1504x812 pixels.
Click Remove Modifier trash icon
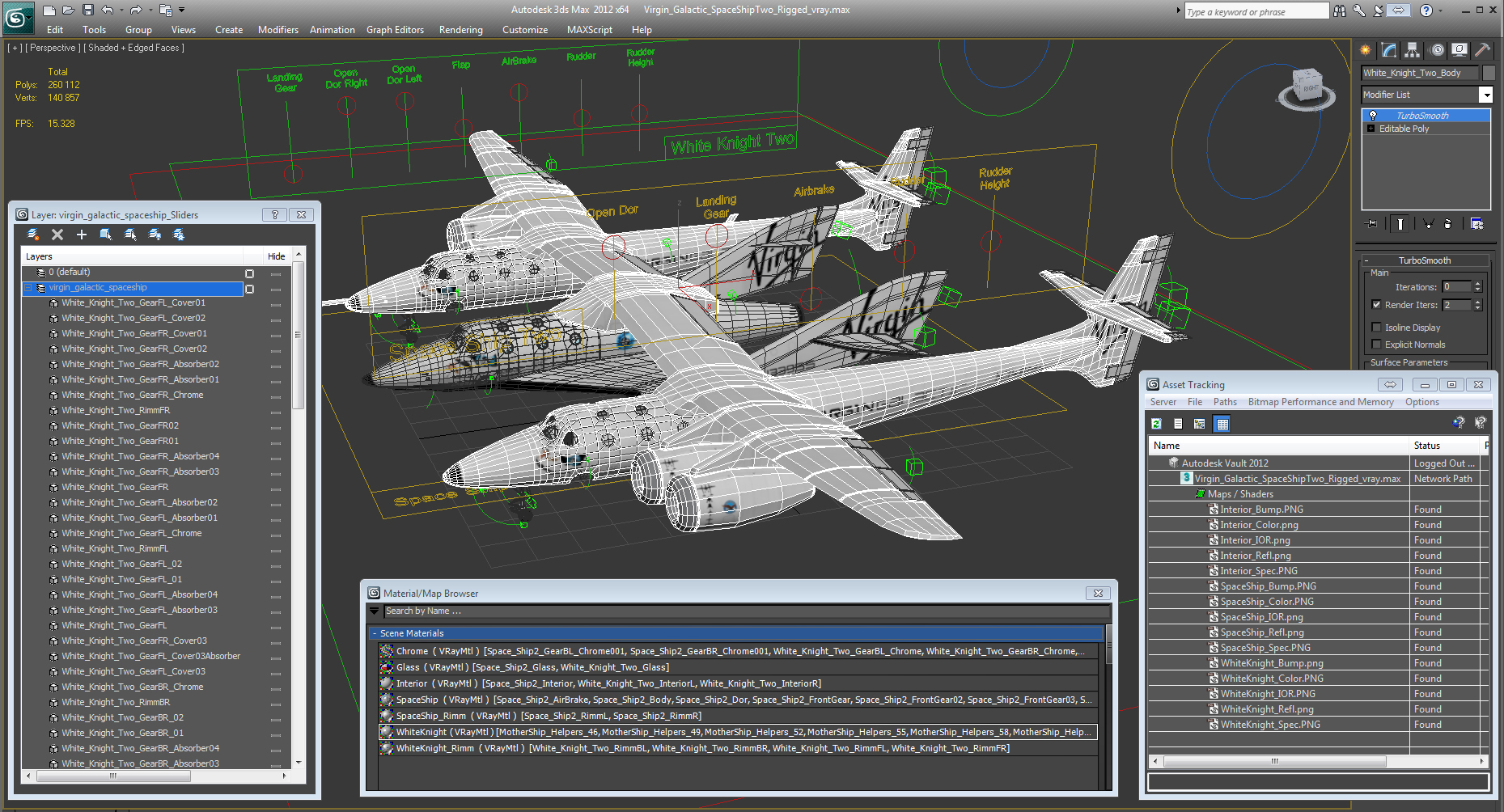tap(1448, 224)
